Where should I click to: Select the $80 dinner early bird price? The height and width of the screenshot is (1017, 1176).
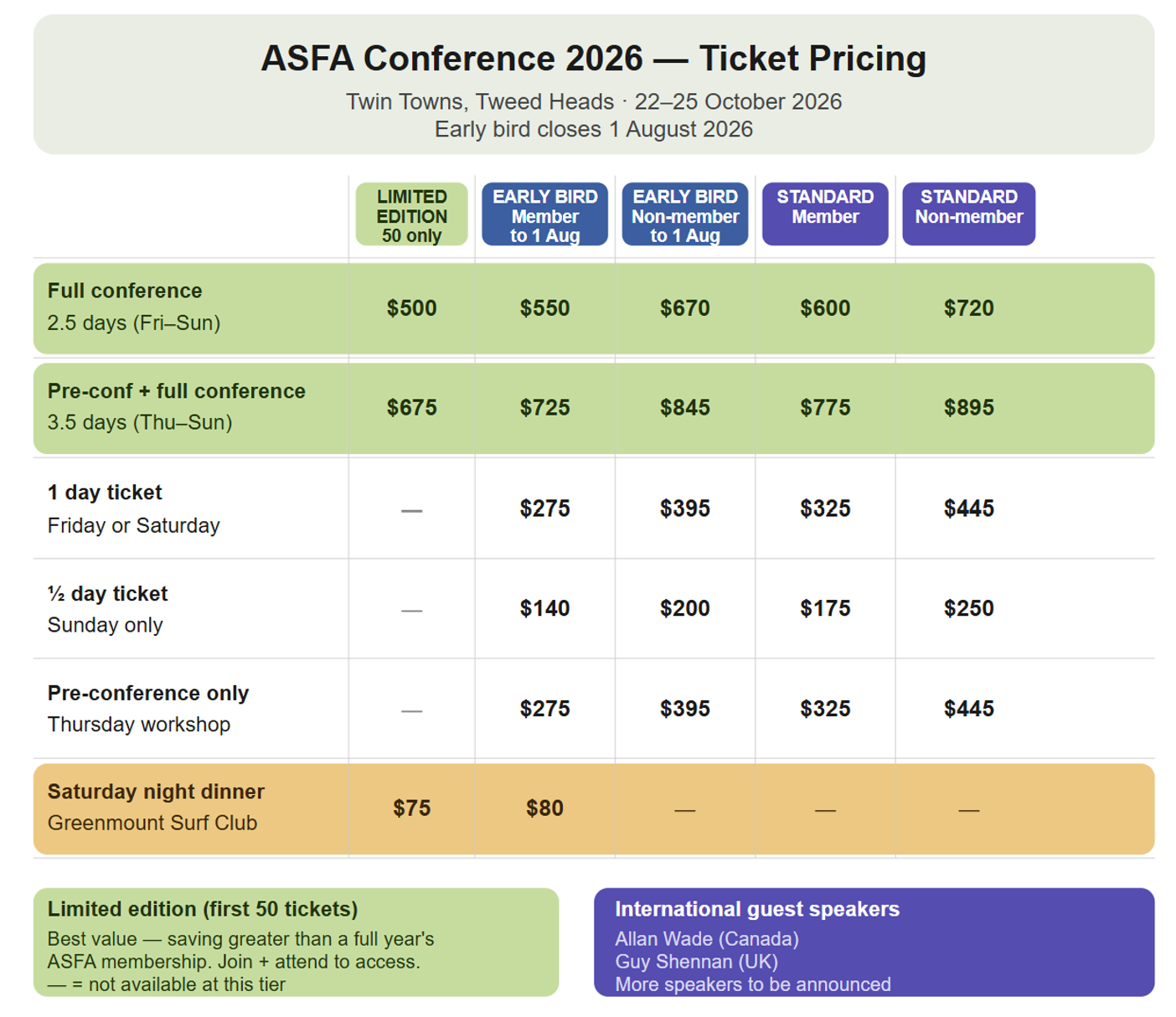coord(544,808)
